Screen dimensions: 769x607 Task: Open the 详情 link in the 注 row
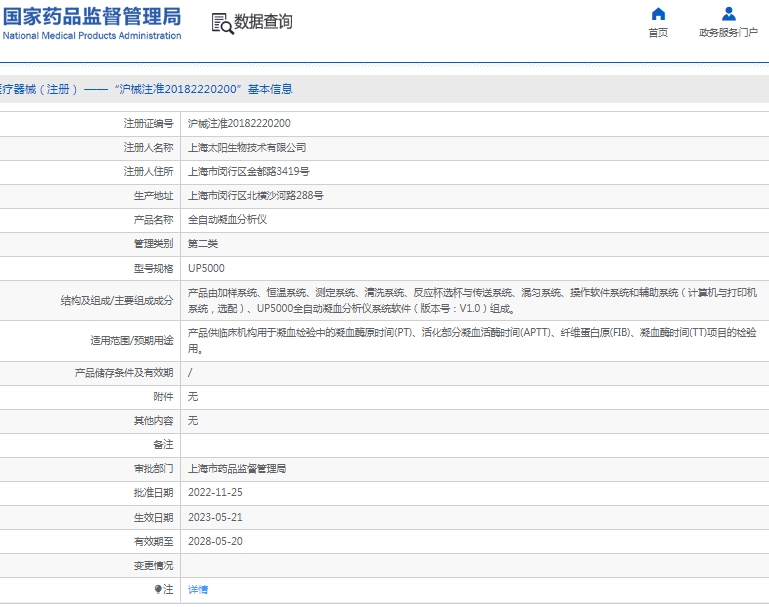(x=198, y=589)
